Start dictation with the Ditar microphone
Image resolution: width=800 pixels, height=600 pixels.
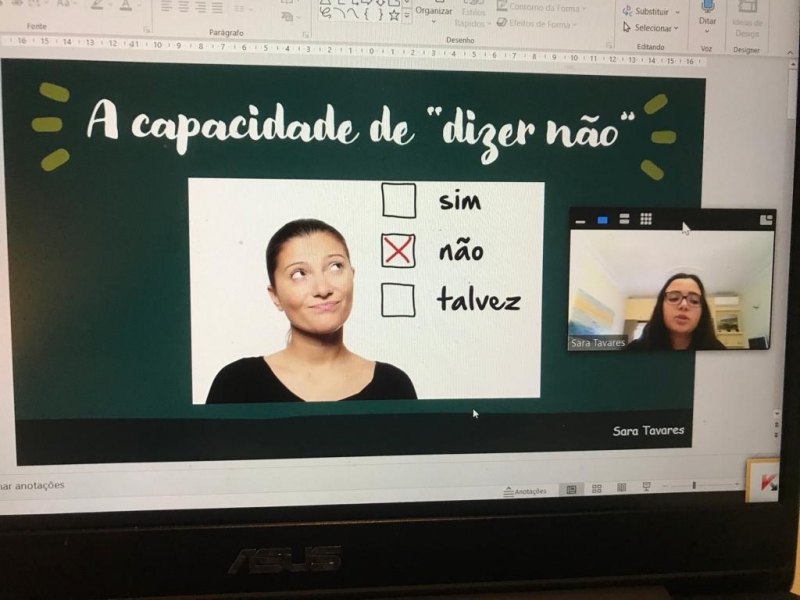click(x=707, y=6)
